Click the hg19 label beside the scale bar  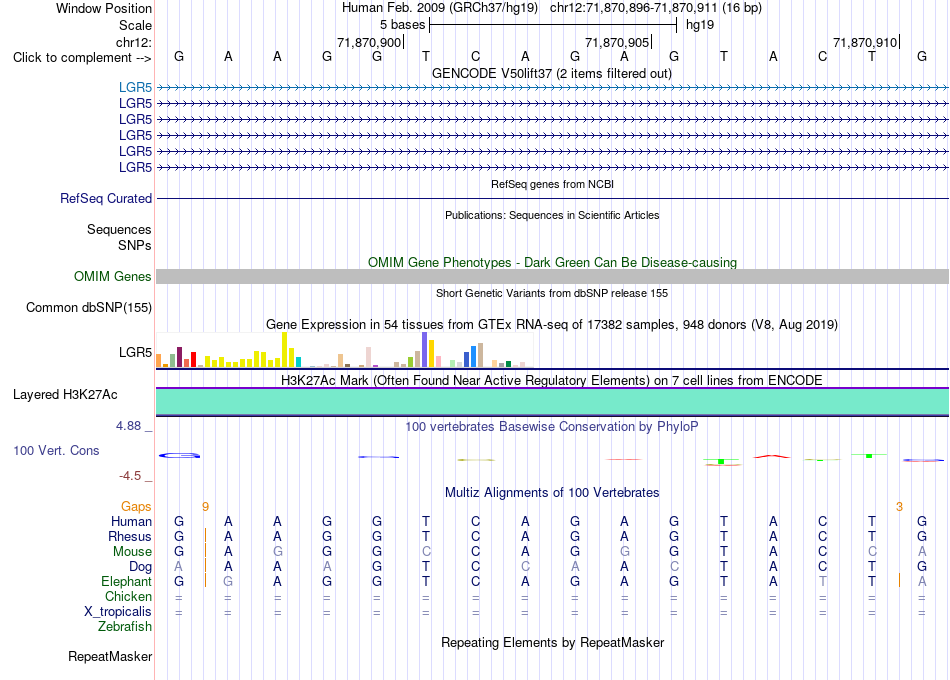tap(700, 25)
